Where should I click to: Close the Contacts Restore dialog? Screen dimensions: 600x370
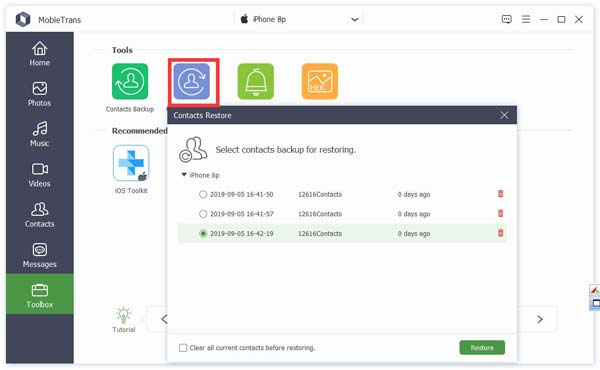[x=504, y=115]
